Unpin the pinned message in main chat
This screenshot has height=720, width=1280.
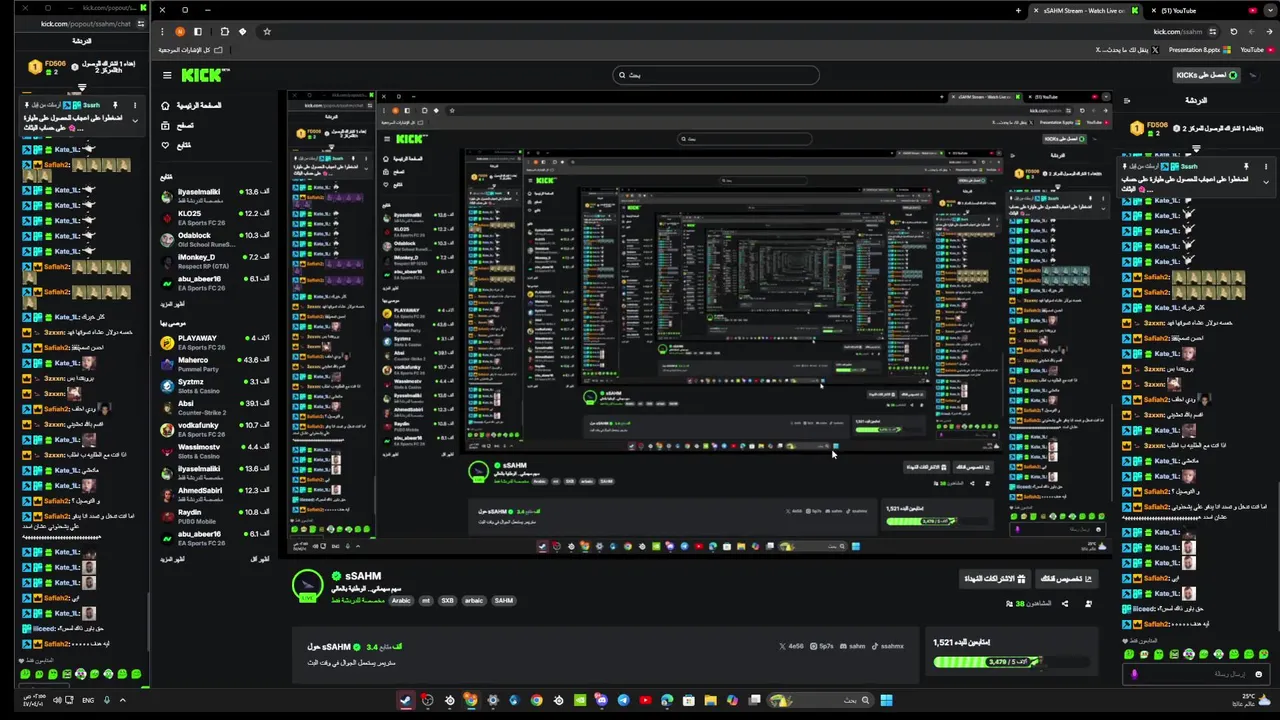point(1246,166)
